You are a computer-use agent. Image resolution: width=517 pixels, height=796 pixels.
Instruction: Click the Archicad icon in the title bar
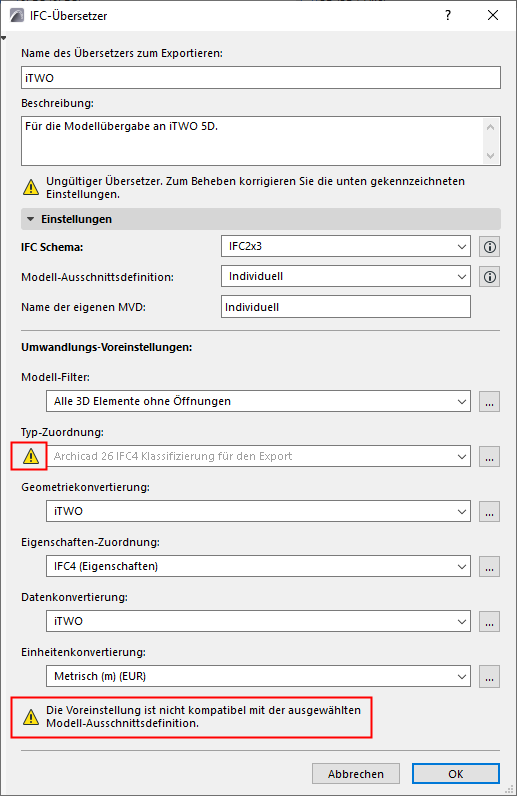pos(17,16)
